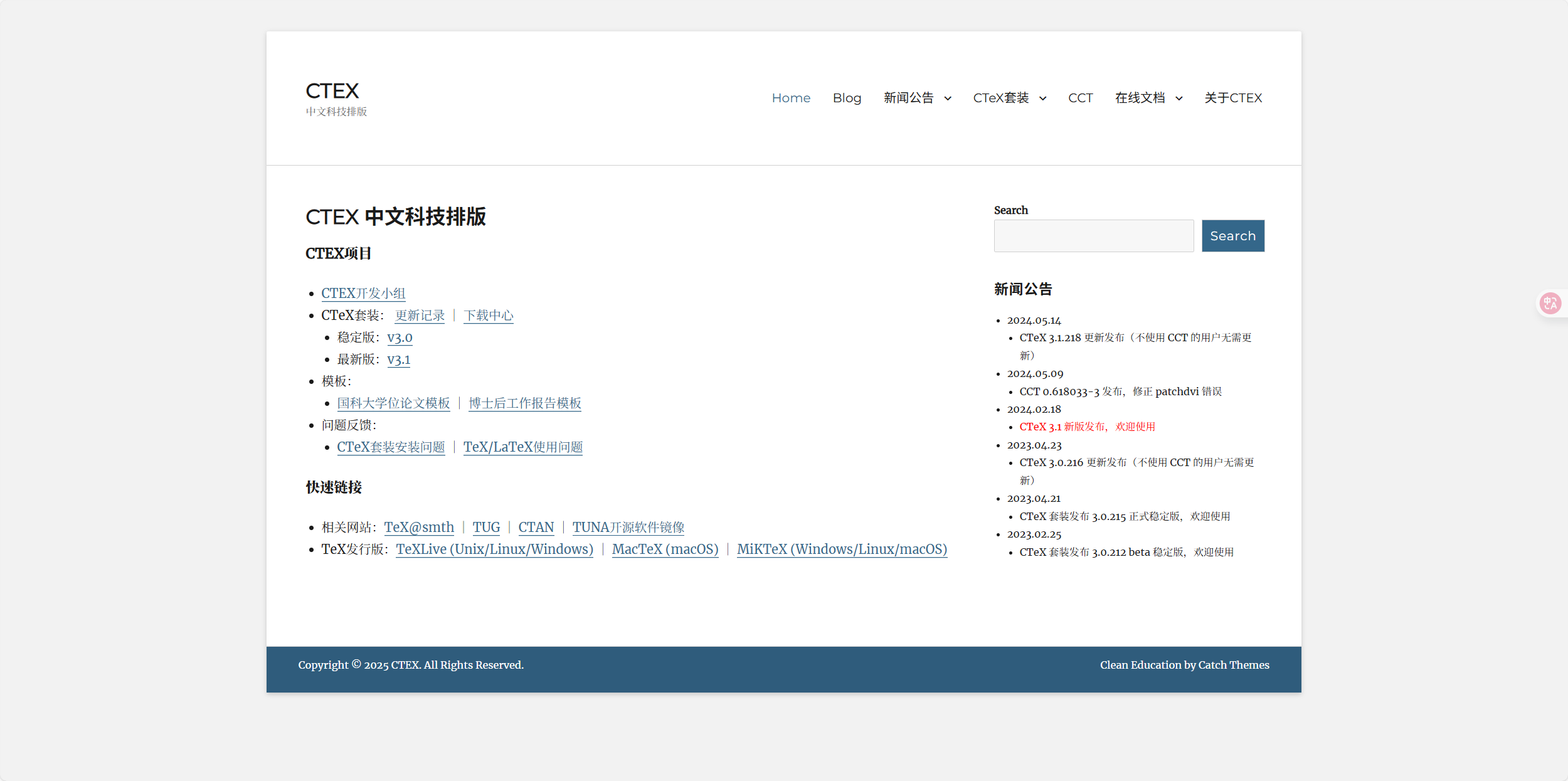1568x781 pixels.
Task: Open TeXLive (Unix/Linux/Windows) link
Action: pos(494,549)
